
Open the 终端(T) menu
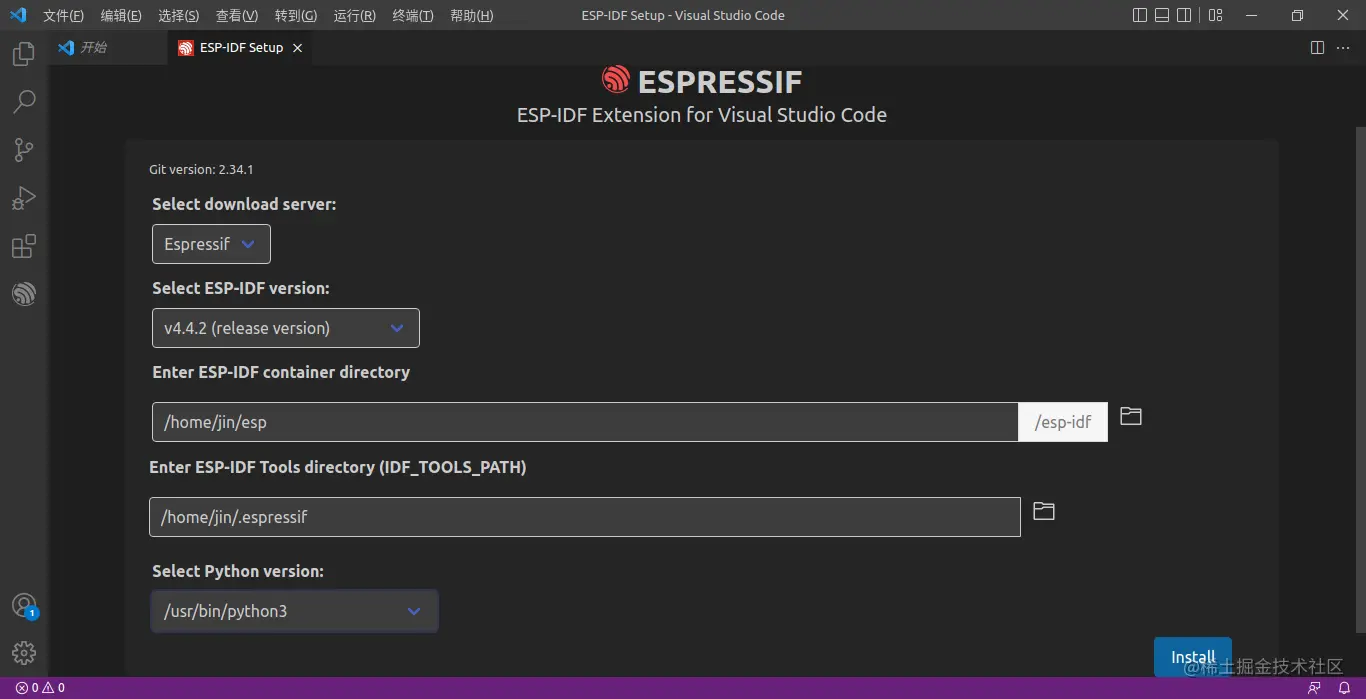pos(413,16)
